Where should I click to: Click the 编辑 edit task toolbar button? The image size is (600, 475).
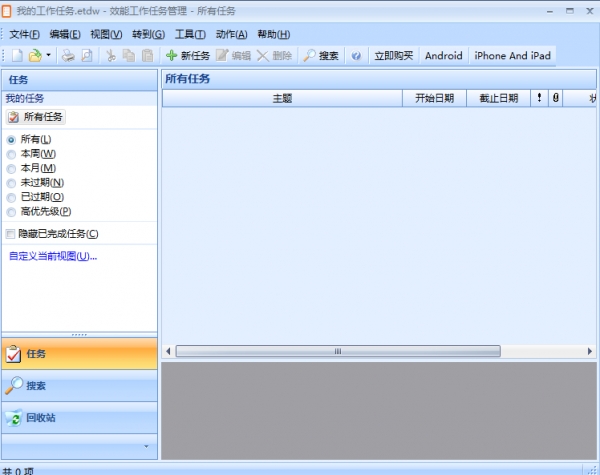tap(233, 56)
